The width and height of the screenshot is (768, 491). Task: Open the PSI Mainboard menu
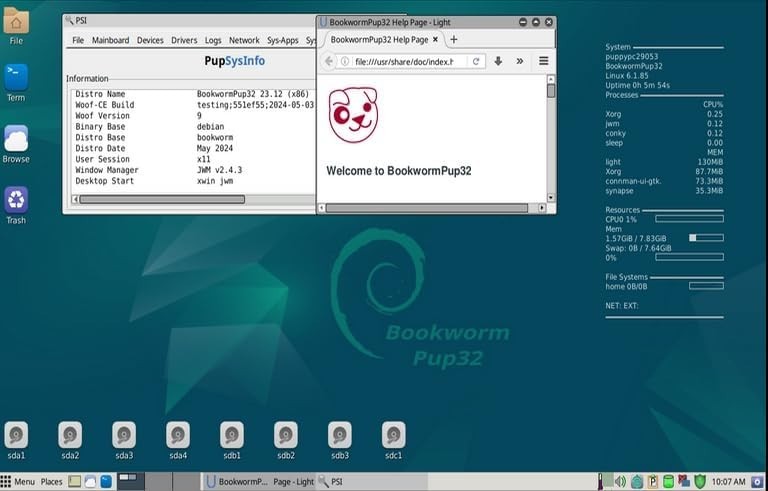click(111, 40)
